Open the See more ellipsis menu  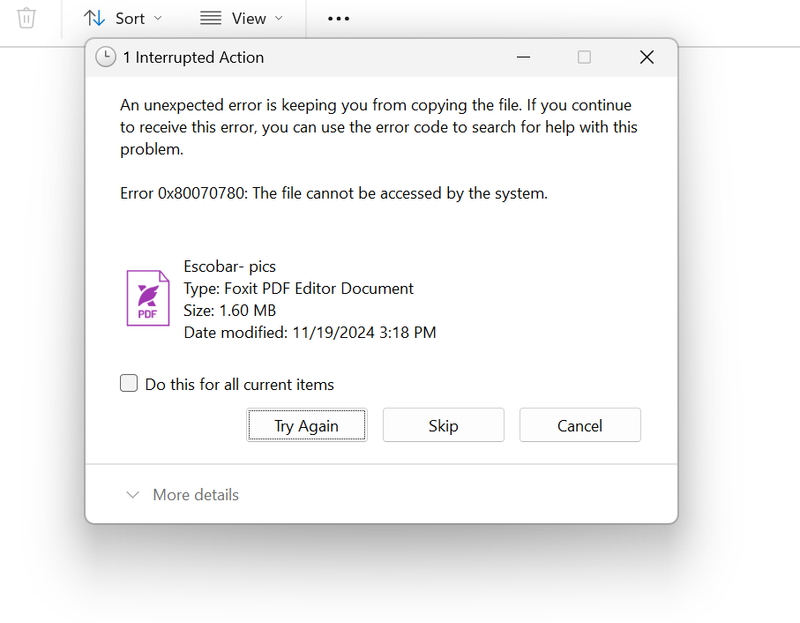[x=338, y=18]
